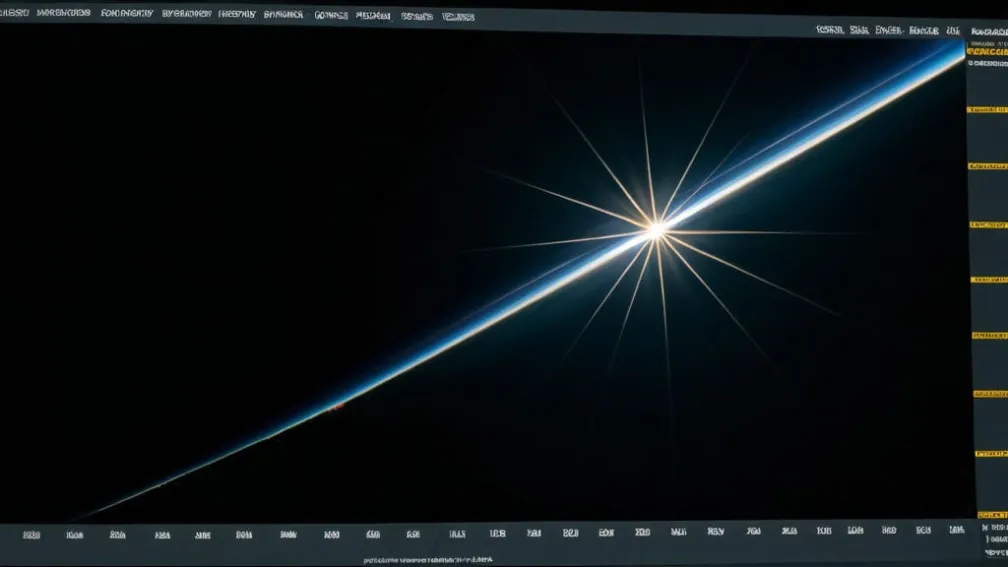
Task: Select the third top menu bar item
Action: coord(125,14)
